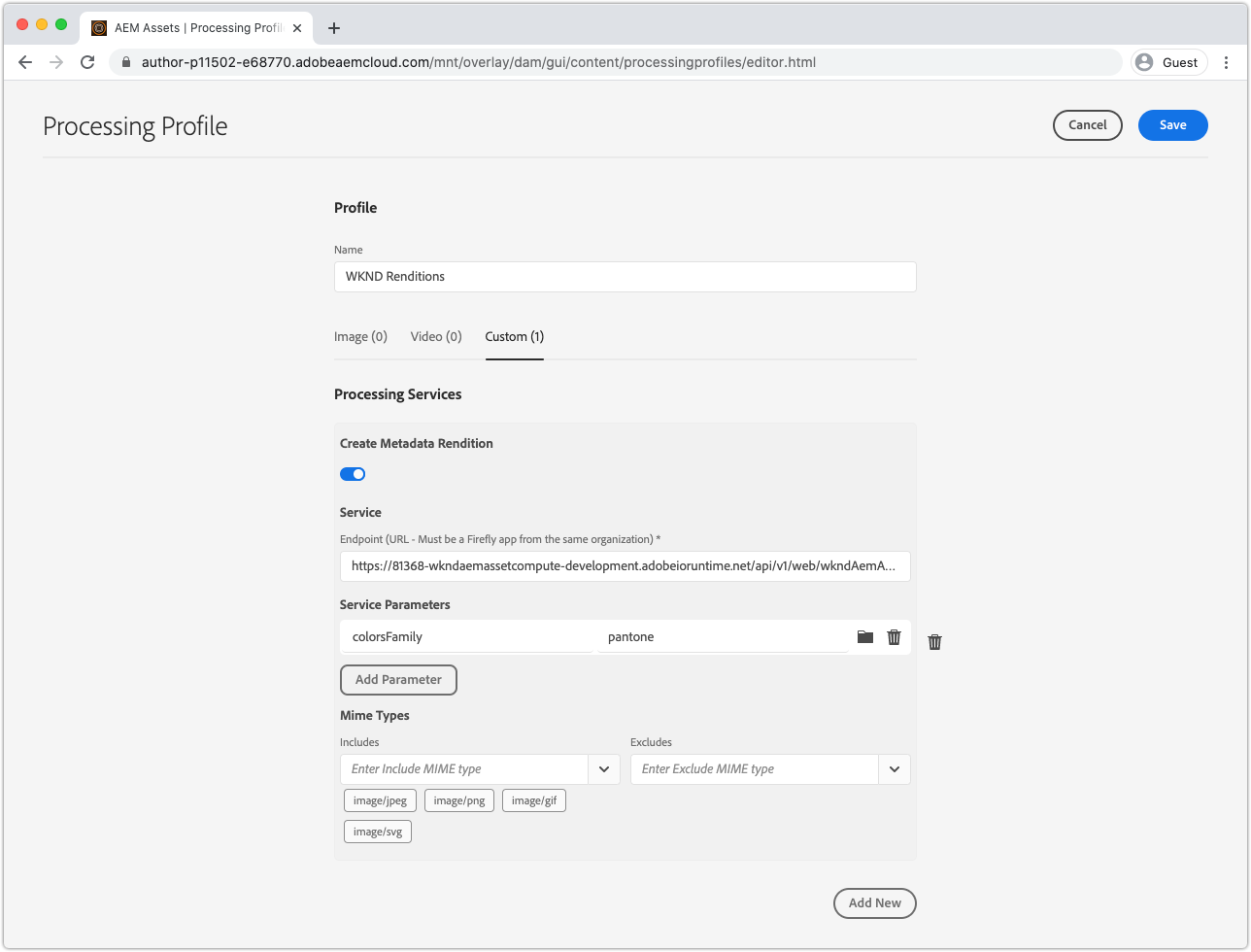Reload the page with refresh icon
The width and height of the screenshot is (1251, 952).
[87, 62]
